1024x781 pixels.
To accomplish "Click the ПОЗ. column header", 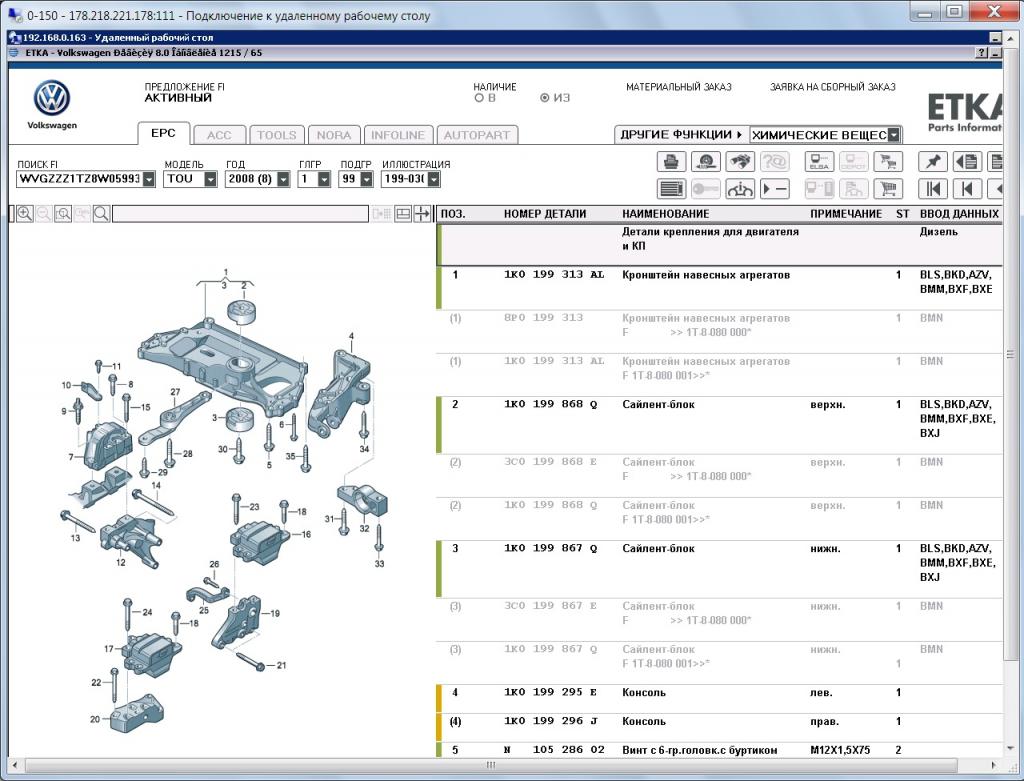I will pos(453,214).
